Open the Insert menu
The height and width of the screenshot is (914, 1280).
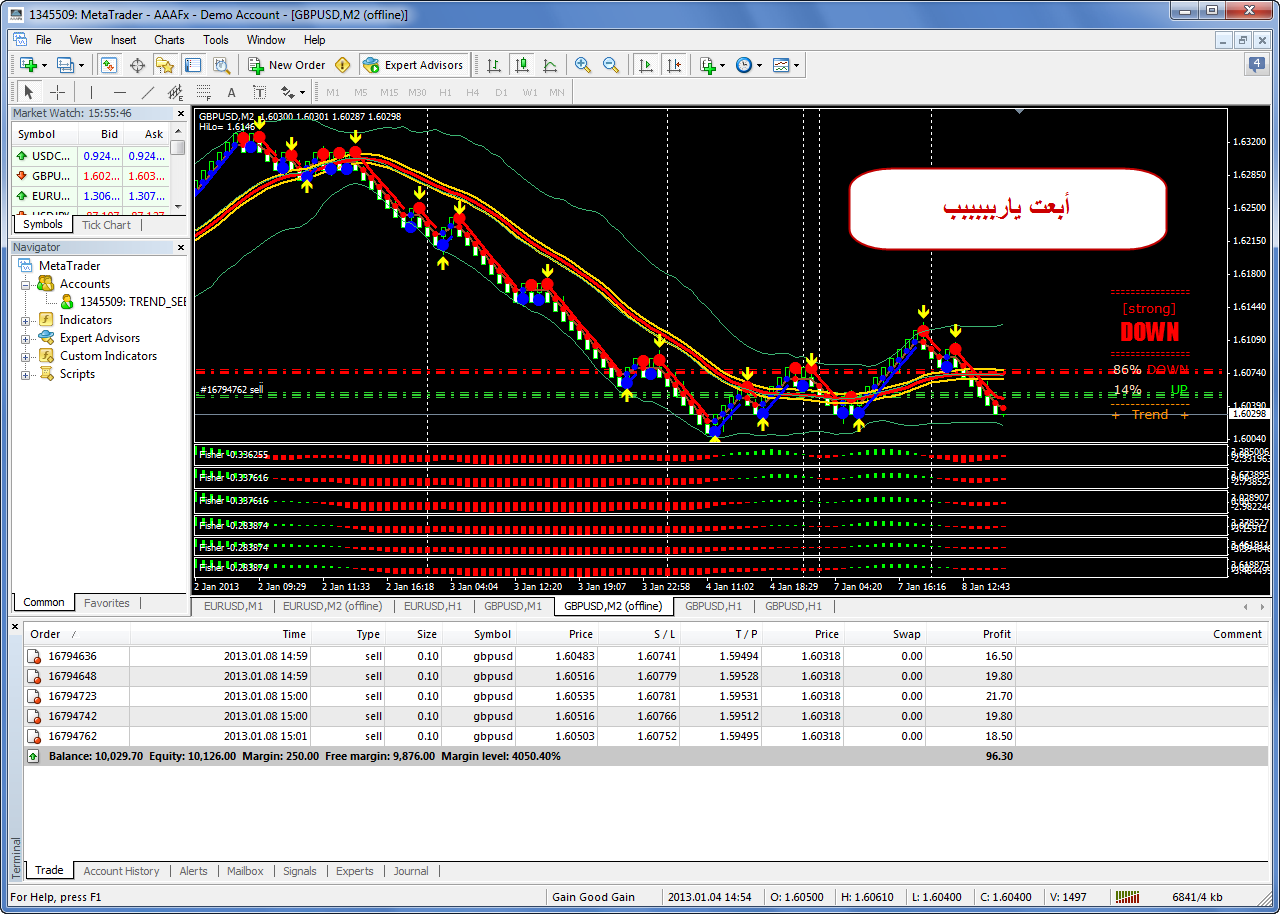pyautogui.click(x=124, y=40)
